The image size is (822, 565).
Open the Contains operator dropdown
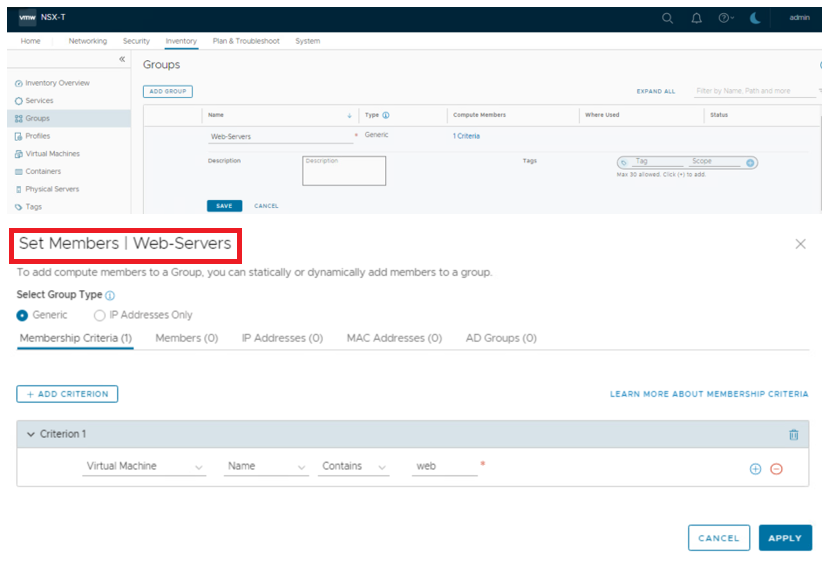click(x=354, y=467)
